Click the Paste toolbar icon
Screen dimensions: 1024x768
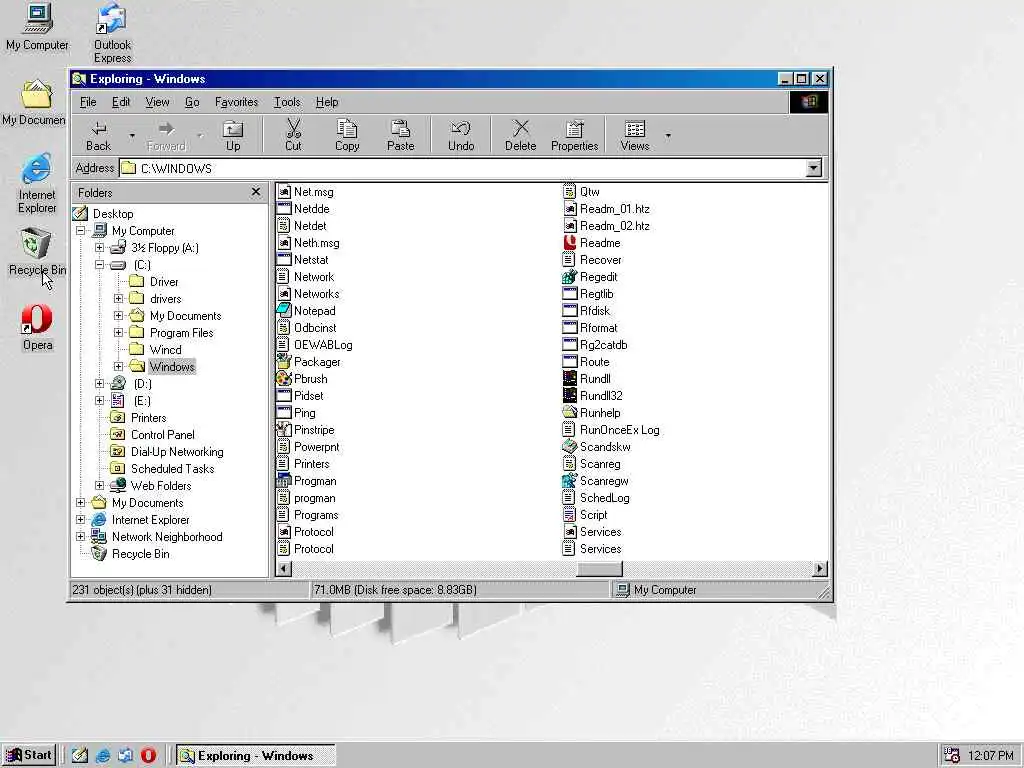(400, 135)
